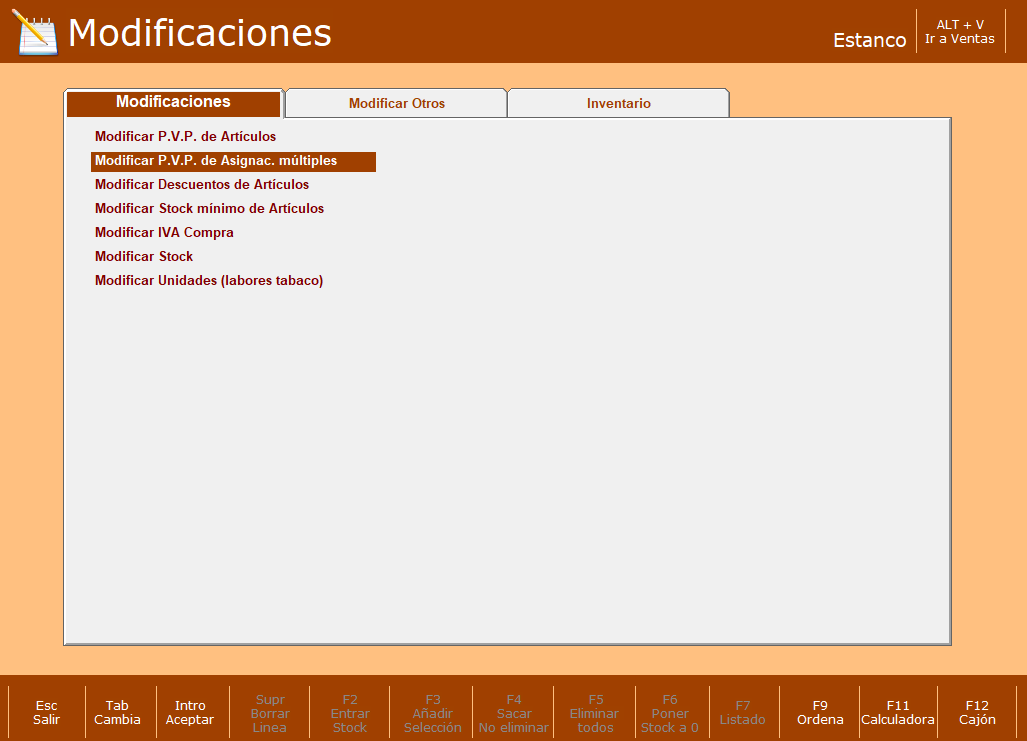Open the F12 Cajón drawer

pos(977,713)
